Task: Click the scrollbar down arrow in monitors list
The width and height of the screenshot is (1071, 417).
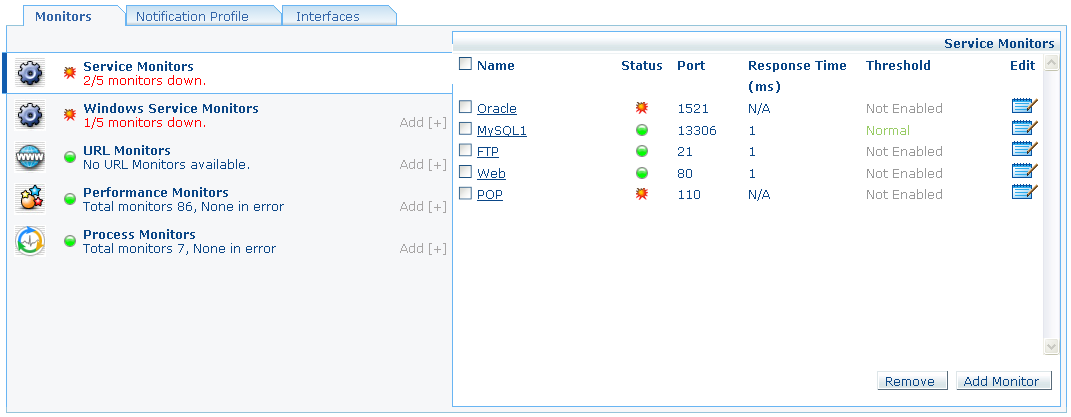Action: click(1051, 346)
